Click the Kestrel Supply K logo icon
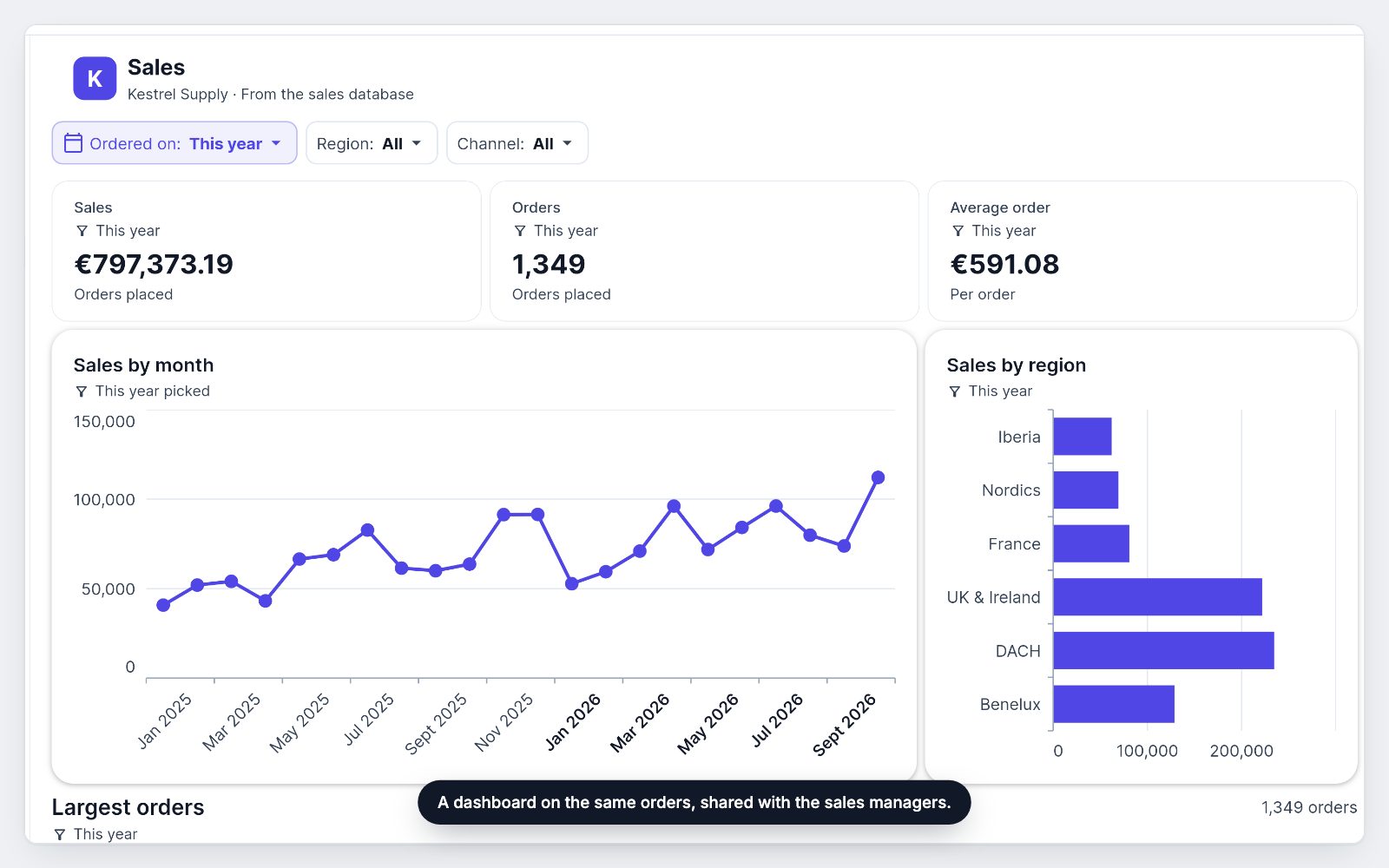Viewport: 1389px width, 868px height. [95, 79]
